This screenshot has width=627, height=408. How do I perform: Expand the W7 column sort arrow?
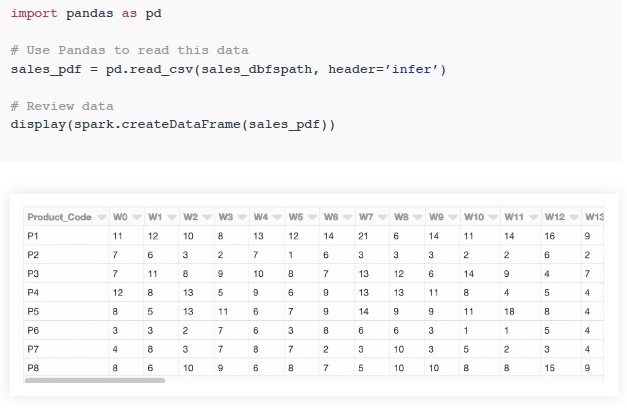pyautogui.click(x=383, y=217)
